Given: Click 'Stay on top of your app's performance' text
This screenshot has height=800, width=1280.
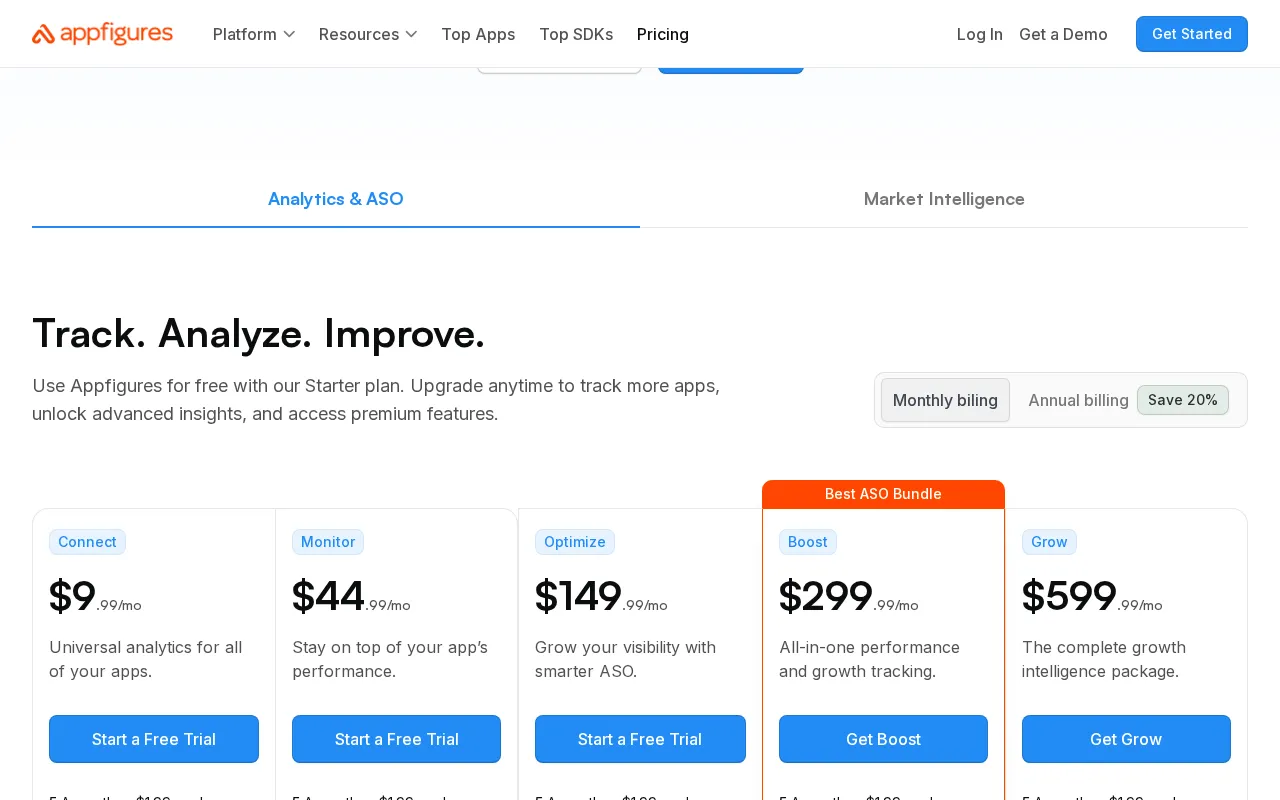Looking at the screenshot, I should [x=390, y=659].
